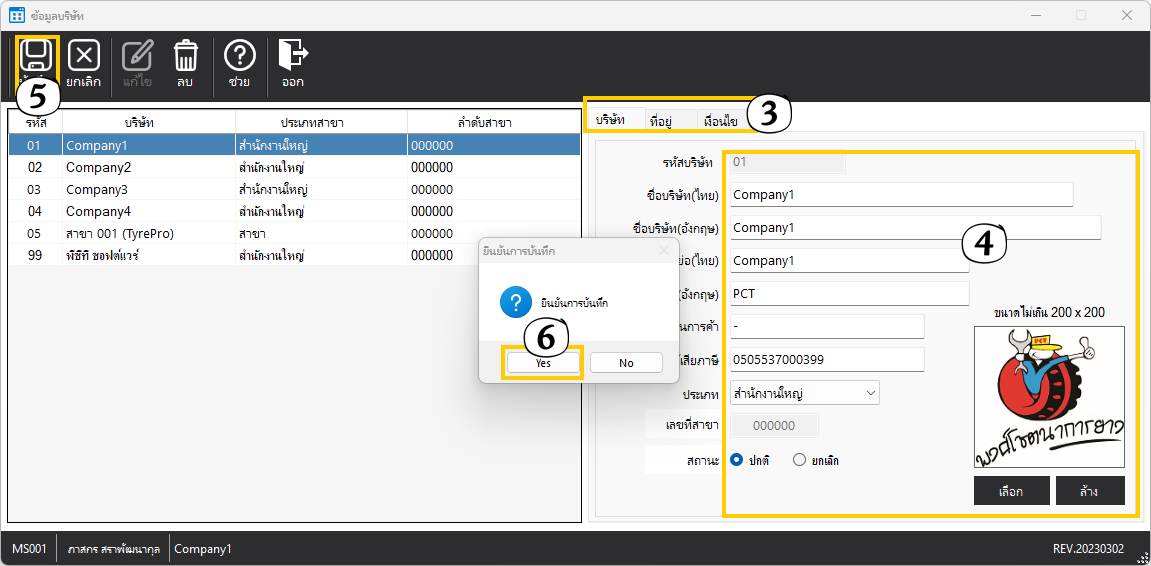This screenshot has width=1151, height=566.
Task: Click the ล้าง (Clear) logo button
Action: (1089, 491)
